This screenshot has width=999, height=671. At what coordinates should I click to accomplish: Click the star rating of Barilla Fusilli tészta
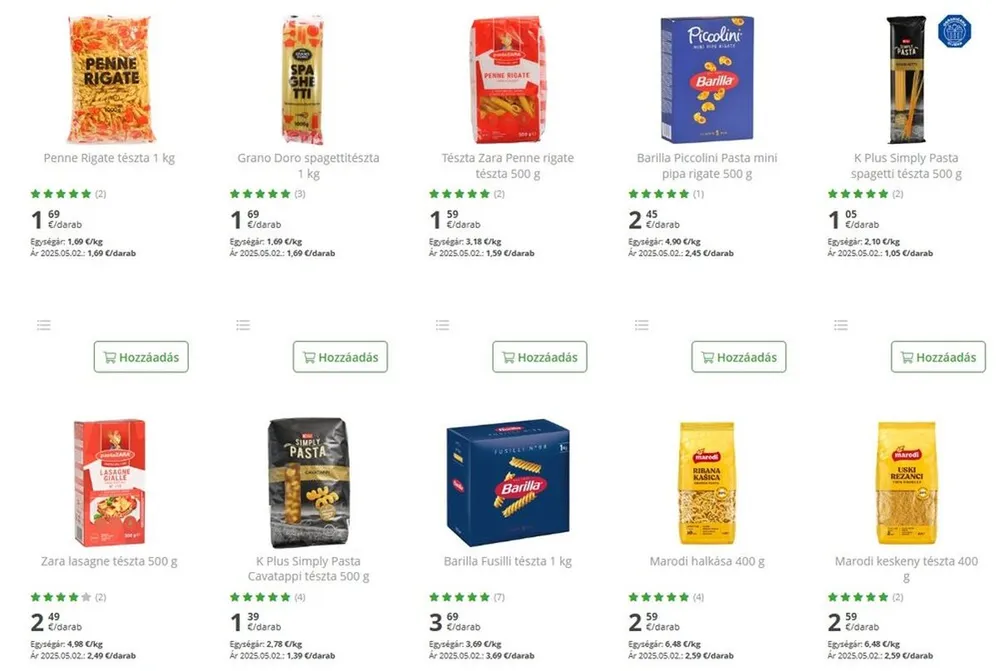(x=460, y=597)
